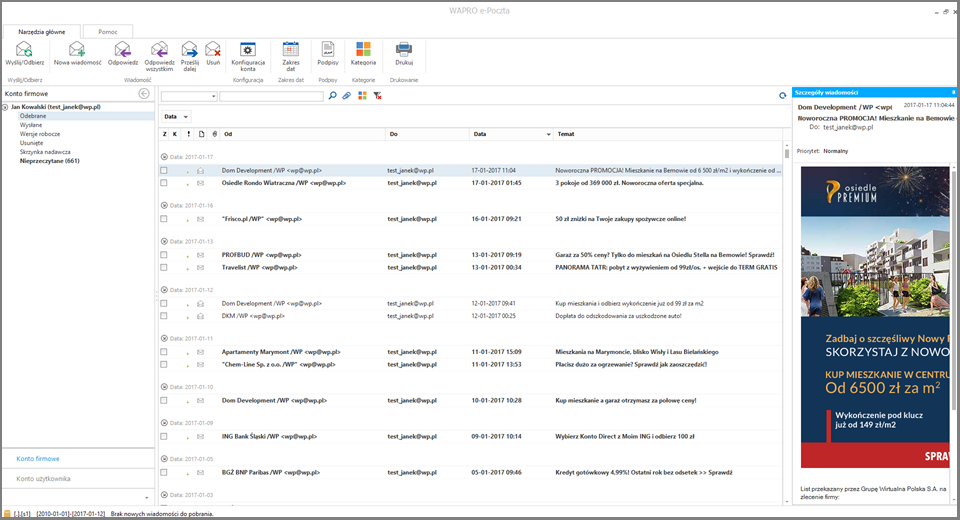Click the attachment column header icon

point(215,134)
